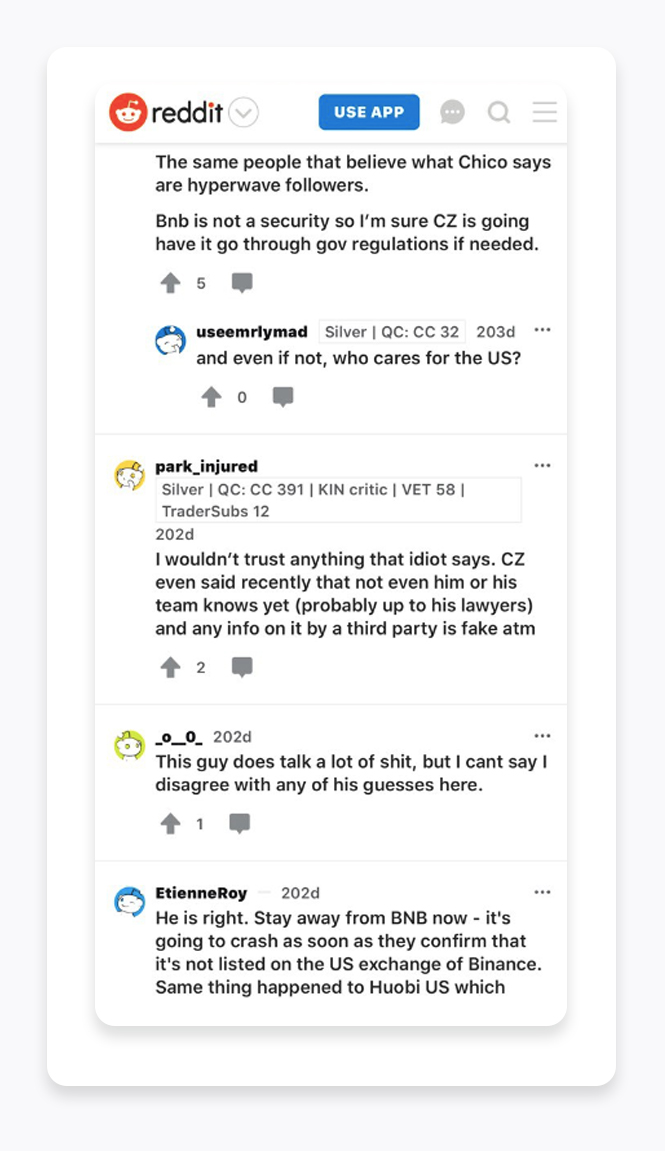
Task: Upvote park_injured's comment with 2 points
Action: pos(170,667)
